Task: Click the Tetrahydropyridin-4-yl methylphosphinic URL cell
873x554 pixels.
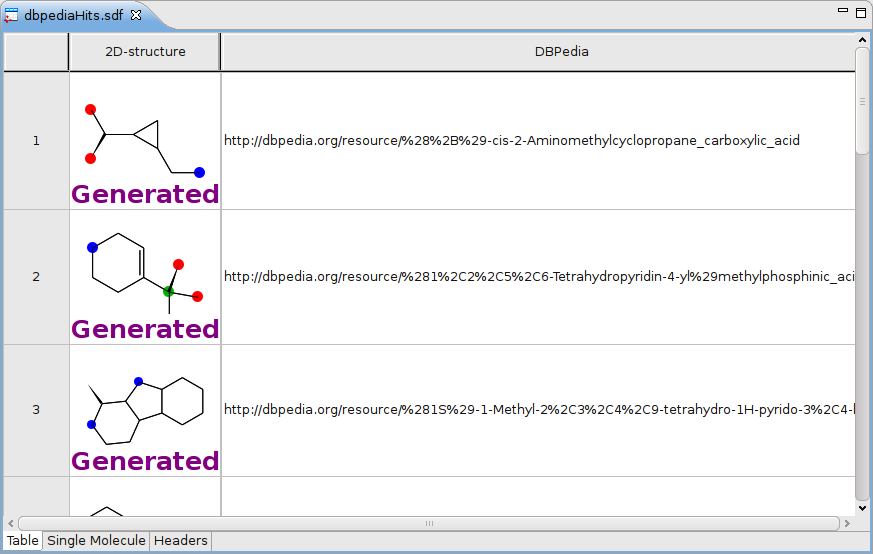Action: 538,277
